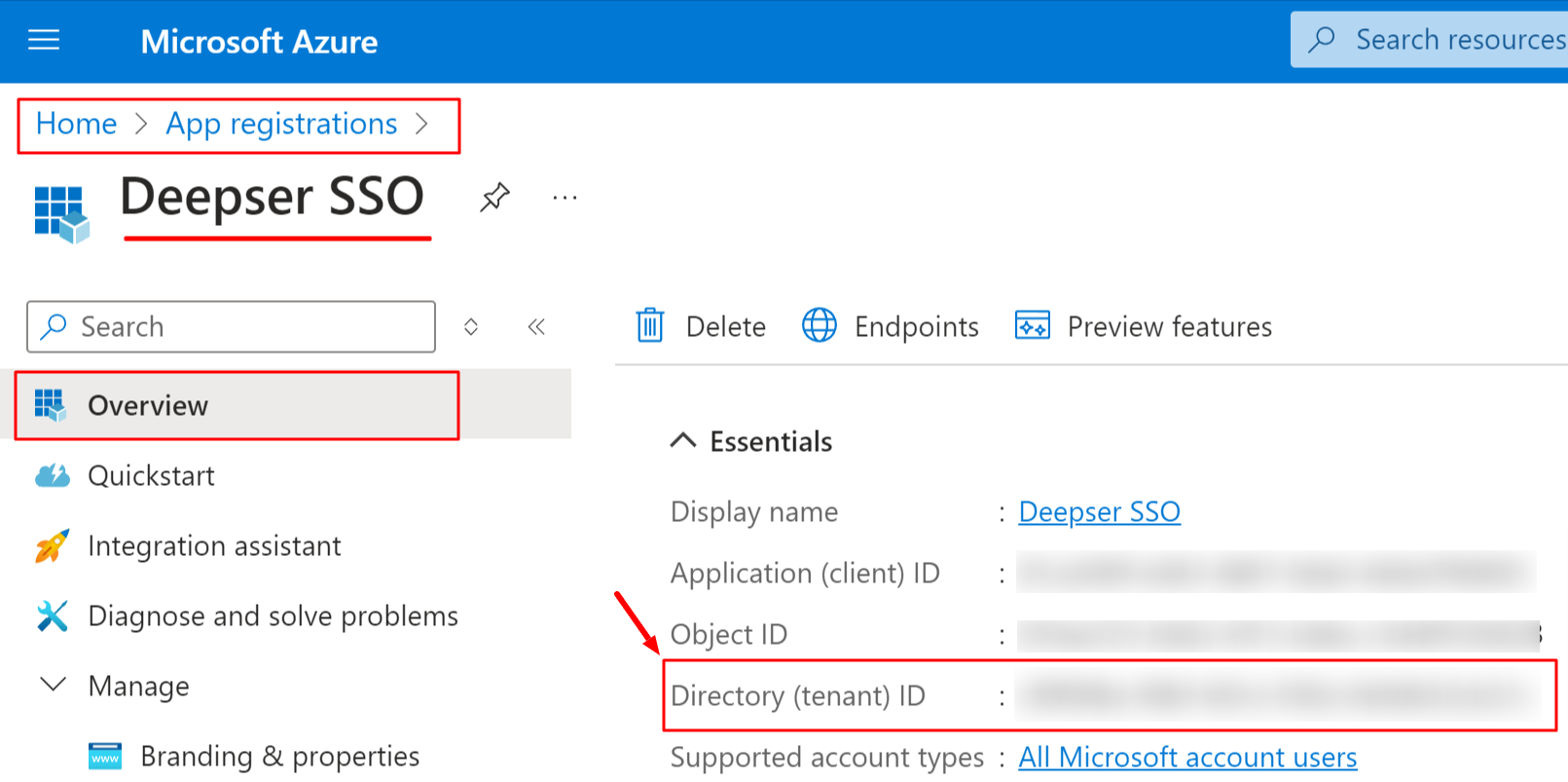Select the blurred Object ID value
The image size is (1568, 782).
(1279, 635)
